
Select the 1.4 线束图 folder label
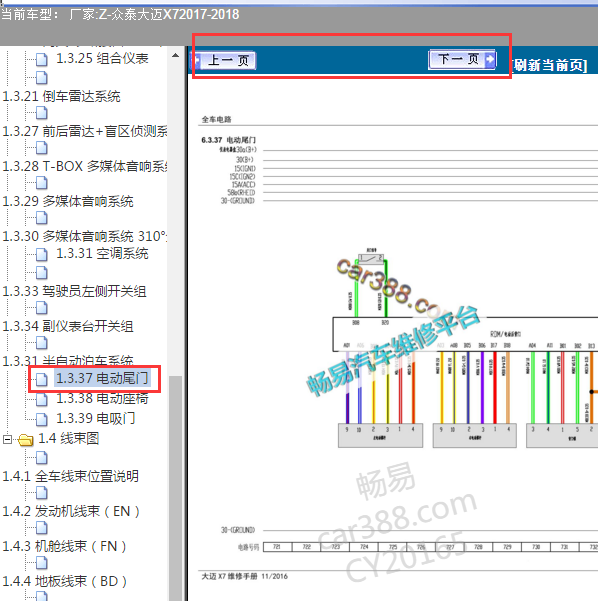69,438
